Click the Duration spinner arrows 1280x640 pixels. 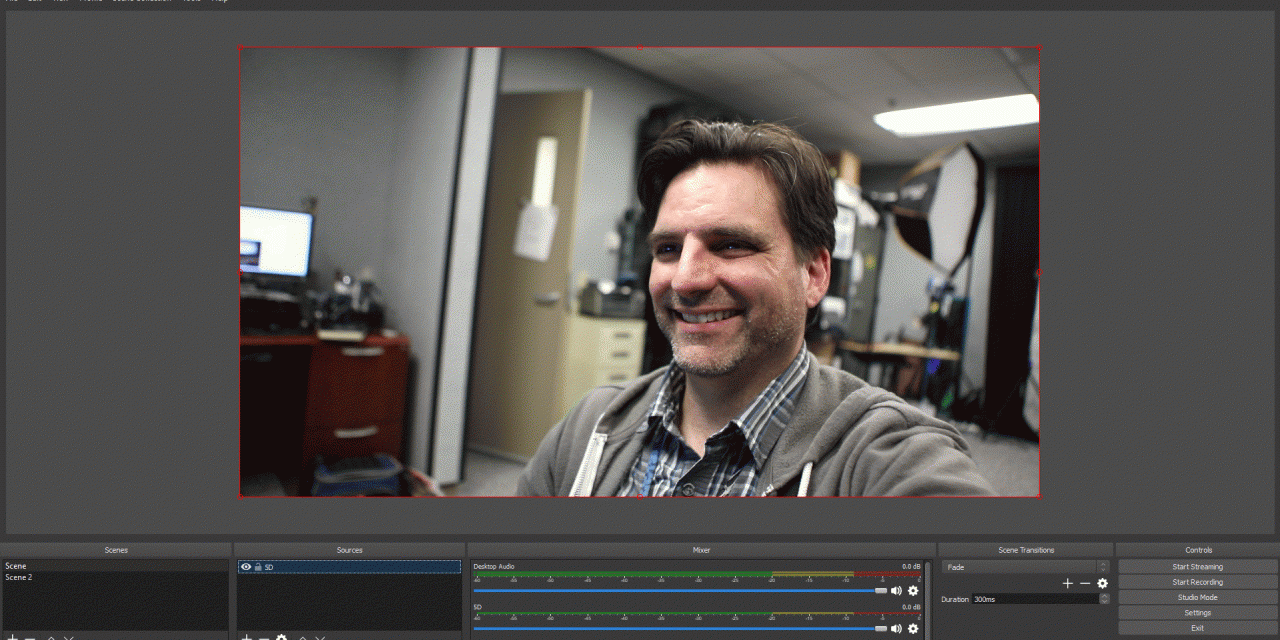point(1104,599)
